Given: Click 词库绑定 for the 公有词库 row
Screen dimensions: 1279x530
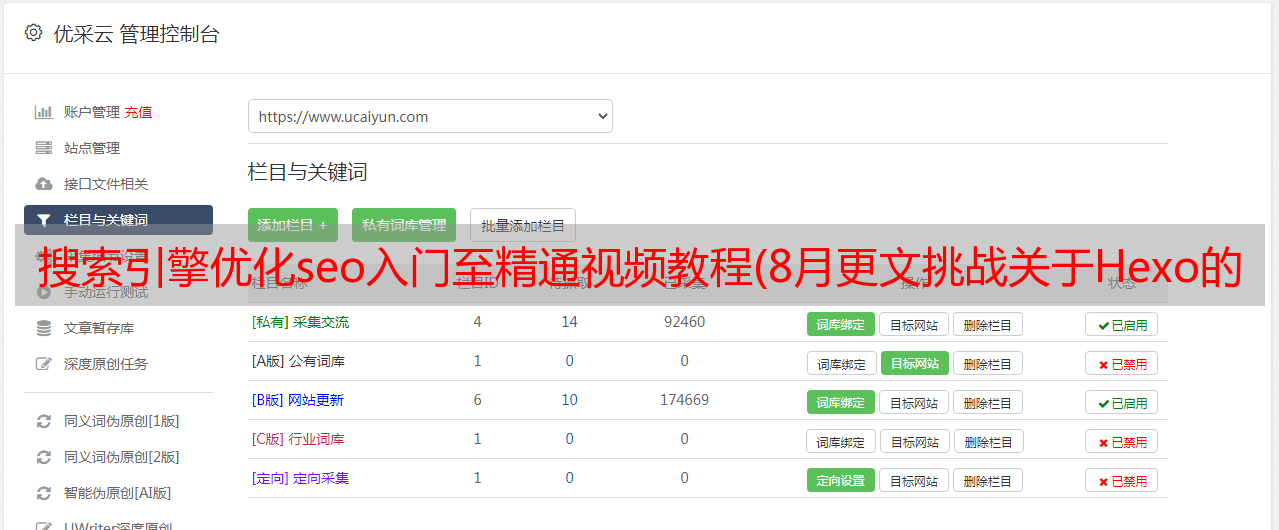Looking at the screenshot, I should (x=842, y=363).
